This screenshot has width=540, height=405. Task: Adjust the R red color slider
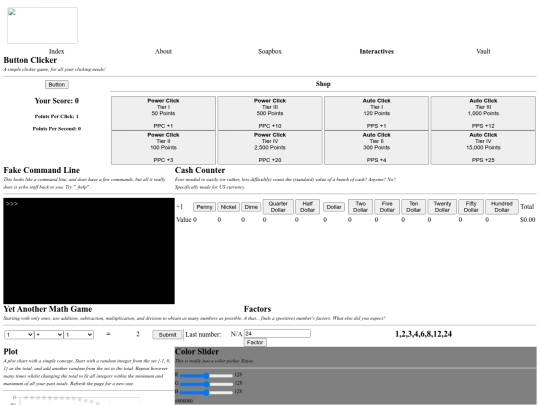click(206, 375)
